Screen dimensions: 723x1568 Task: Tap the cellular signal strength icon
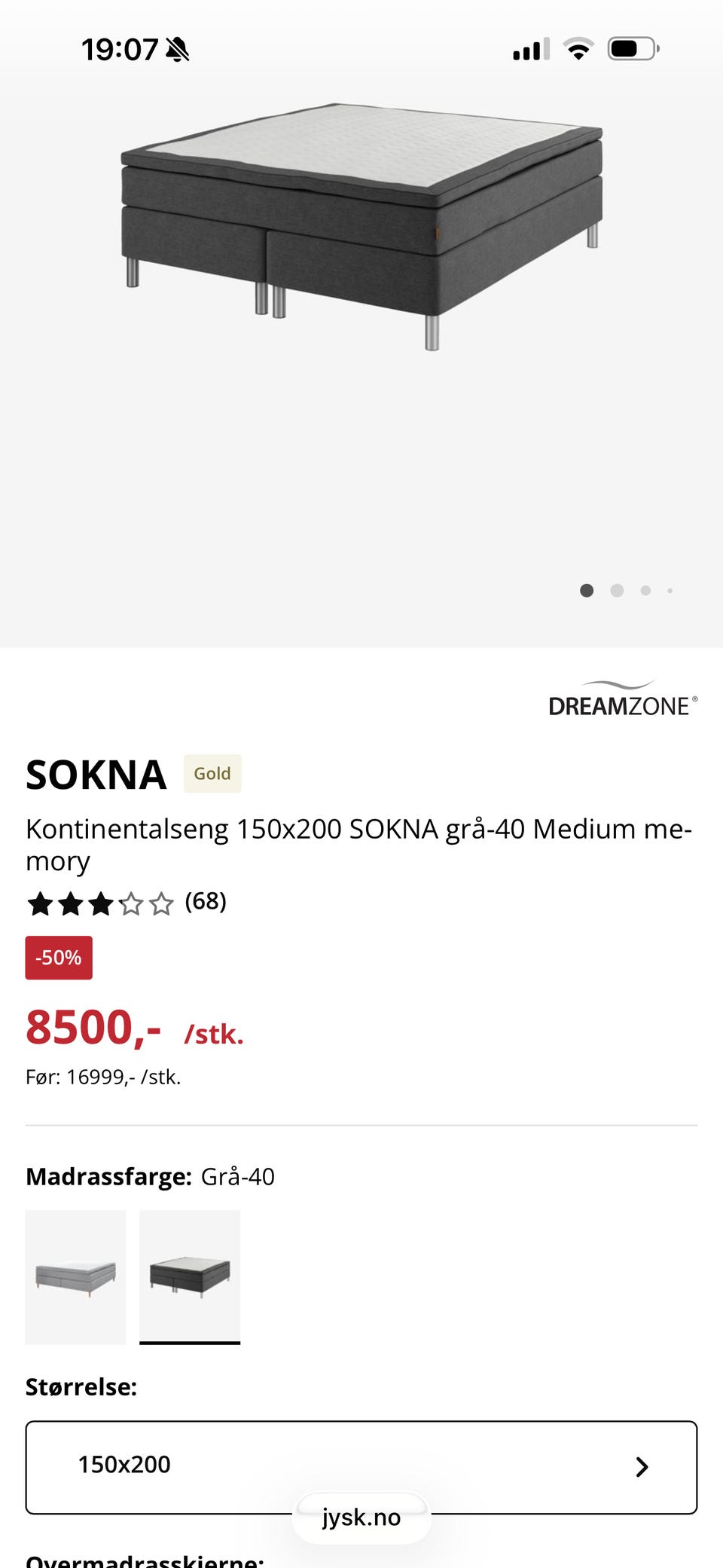point(531,50)
